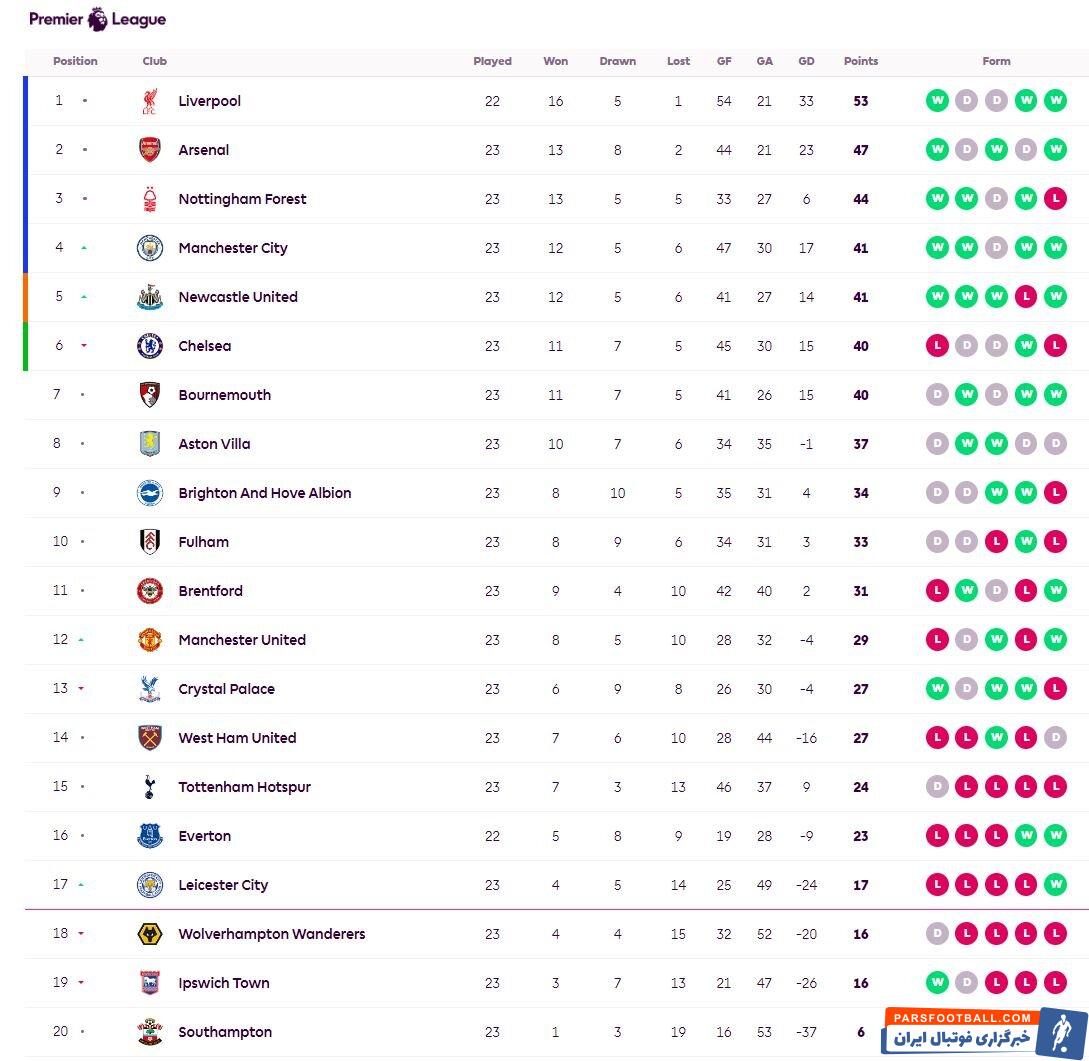Click the Liverpool club crest icon
This screenshot has width=1089, height=1061.
pyautogui.click(x=149, y=101)
